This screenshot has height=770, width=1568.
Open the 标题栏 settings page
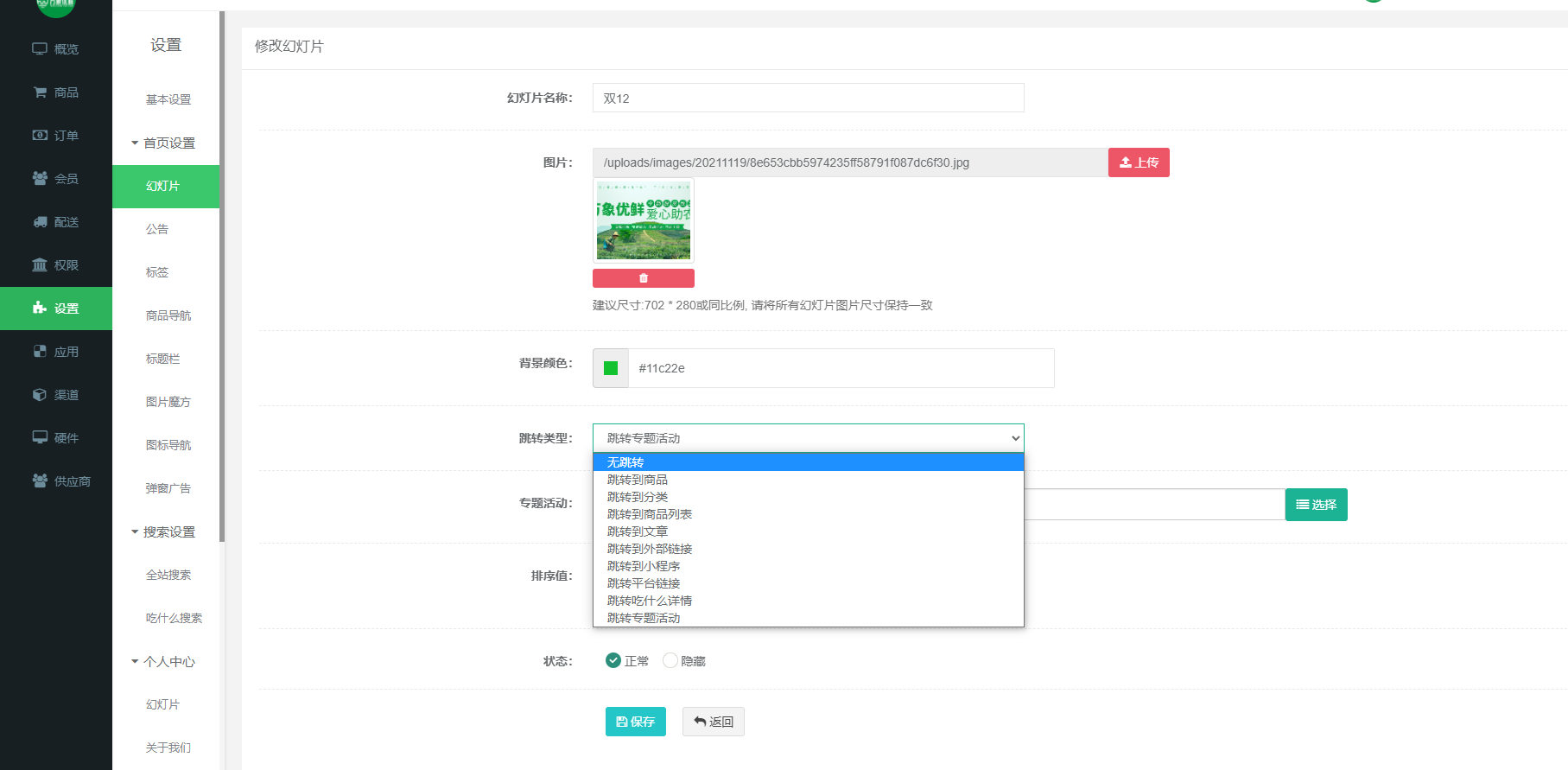click(163, 360)
